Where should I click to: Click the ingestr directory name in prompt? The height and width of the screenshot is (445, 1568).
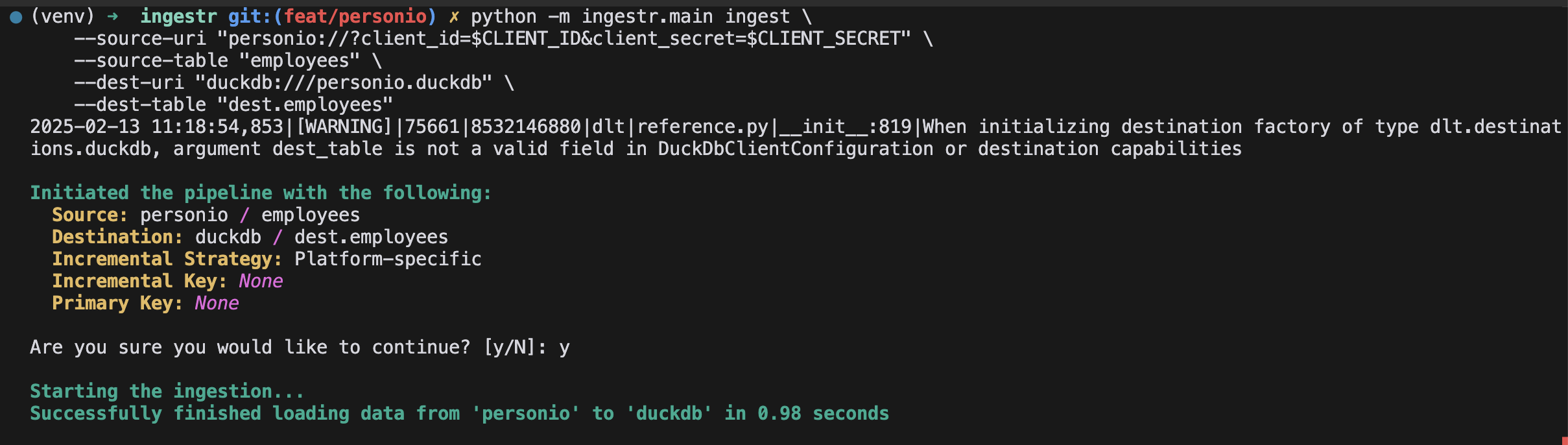pos(178,17)
